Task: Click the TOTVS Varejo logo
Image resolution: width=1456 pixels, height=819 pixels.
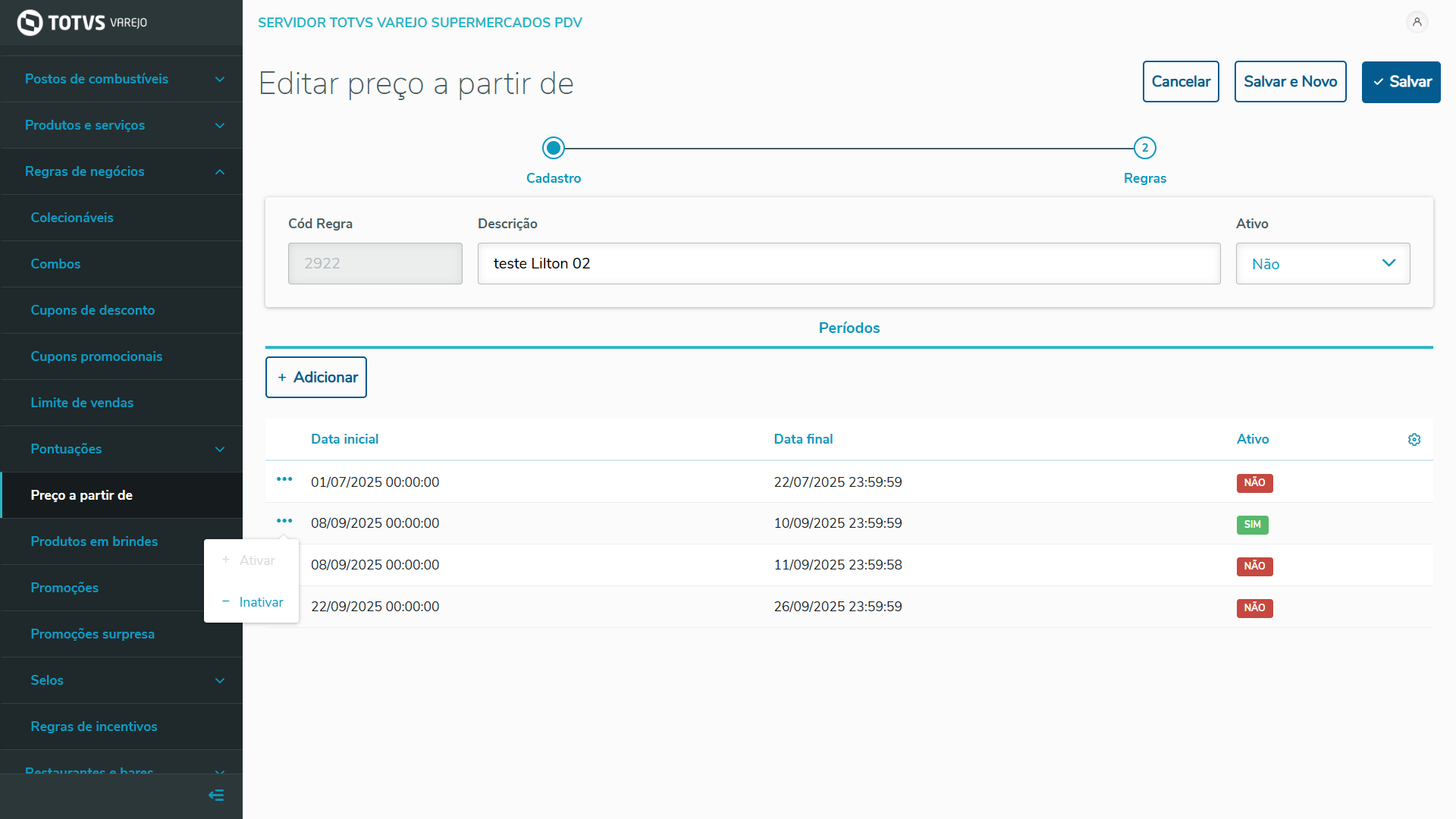Action: coord(82,23)
